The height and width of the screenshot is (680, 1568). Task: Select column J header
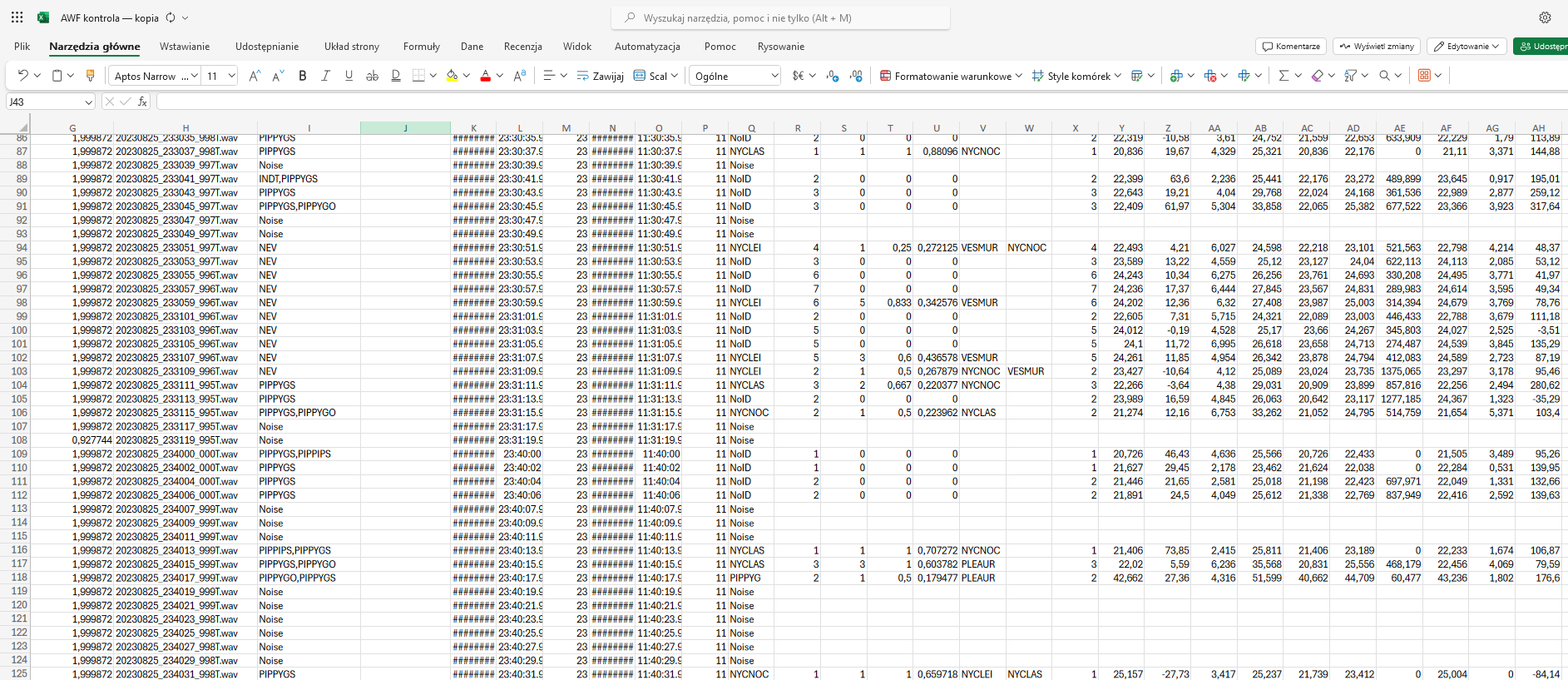(x=406, y=128)
